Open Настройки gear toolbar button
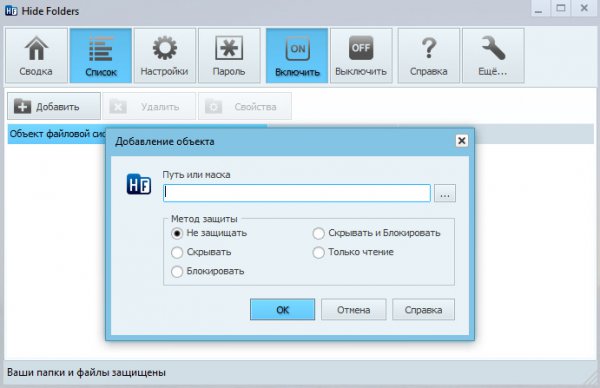The image size is (600, 388). click(165, 55)
